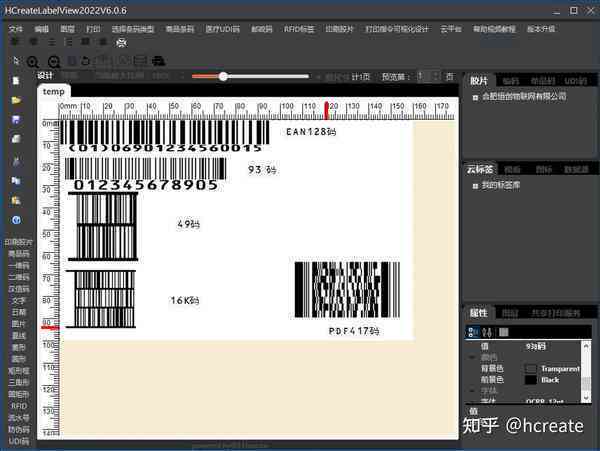Open property pages icon in property grid

point(503,332)
